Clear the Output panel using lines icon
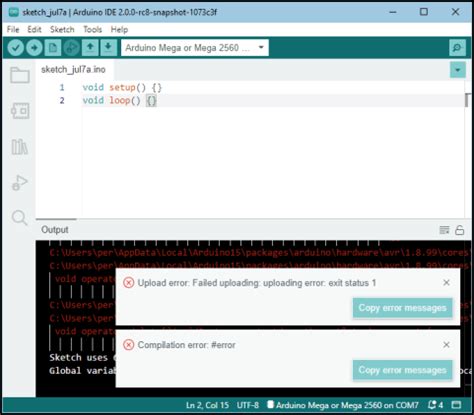This screenshot has width=474, height=415. point(444,230)
